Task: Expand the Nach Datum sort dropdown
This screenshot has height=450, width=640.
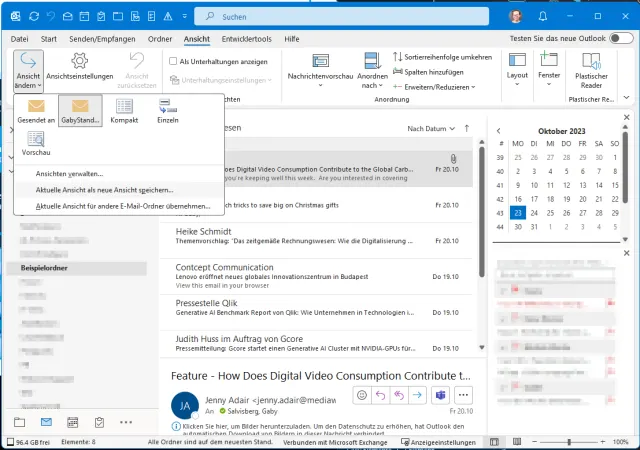Action: point(431,129)
